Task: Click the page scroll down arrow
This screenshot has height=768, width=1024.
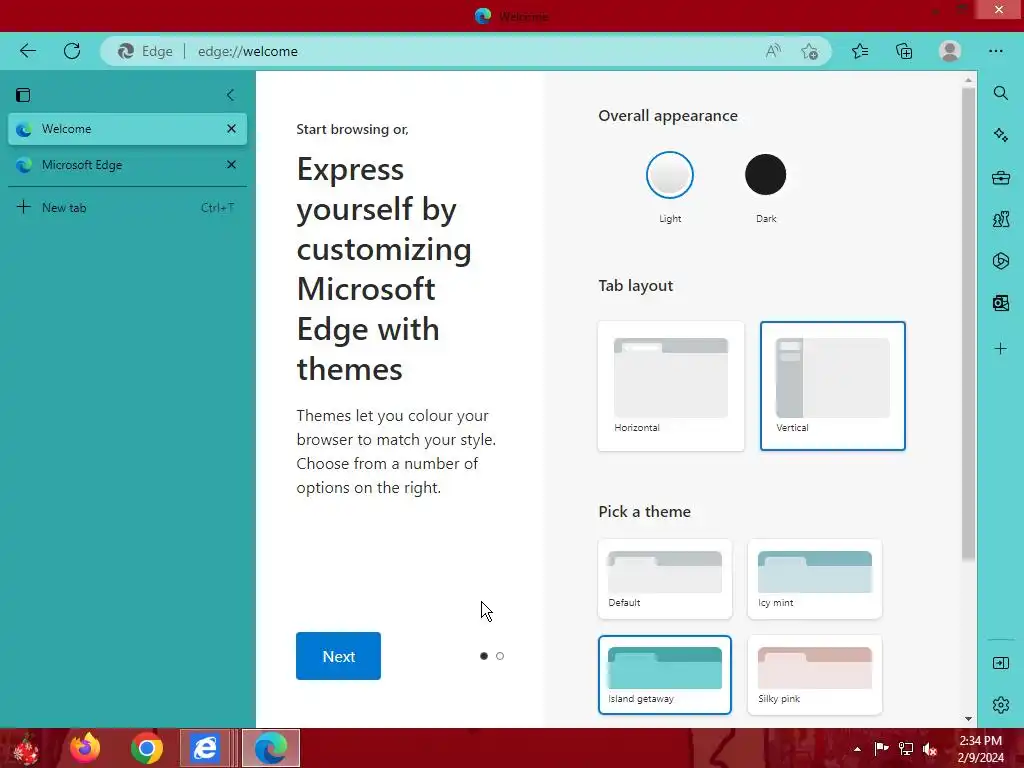Action: 968,719
